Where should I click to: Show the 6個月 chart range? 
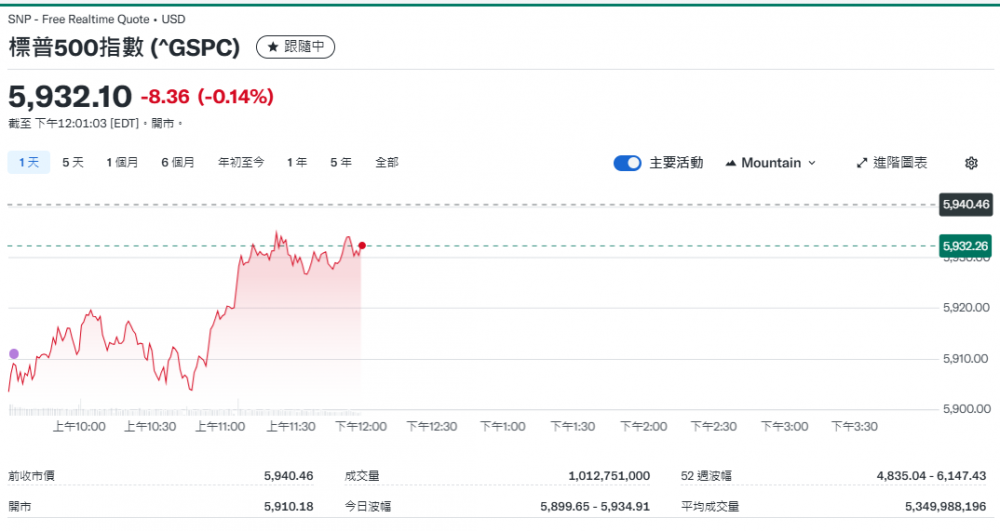(x=178, y=162)
